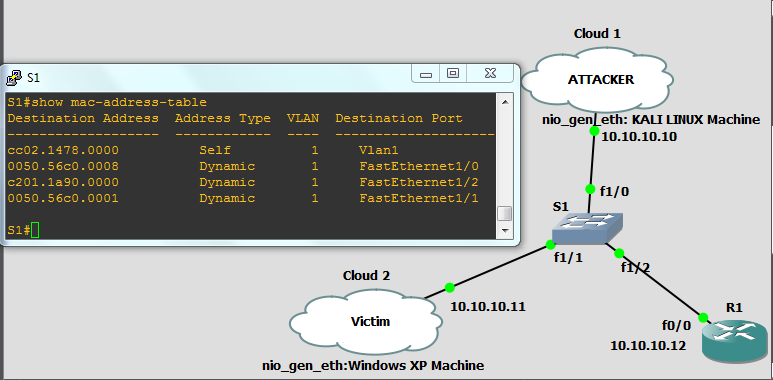This screenshot has width=773, height=380.
Task: Click the green link dot at f1/0
Action: [590, 189]
